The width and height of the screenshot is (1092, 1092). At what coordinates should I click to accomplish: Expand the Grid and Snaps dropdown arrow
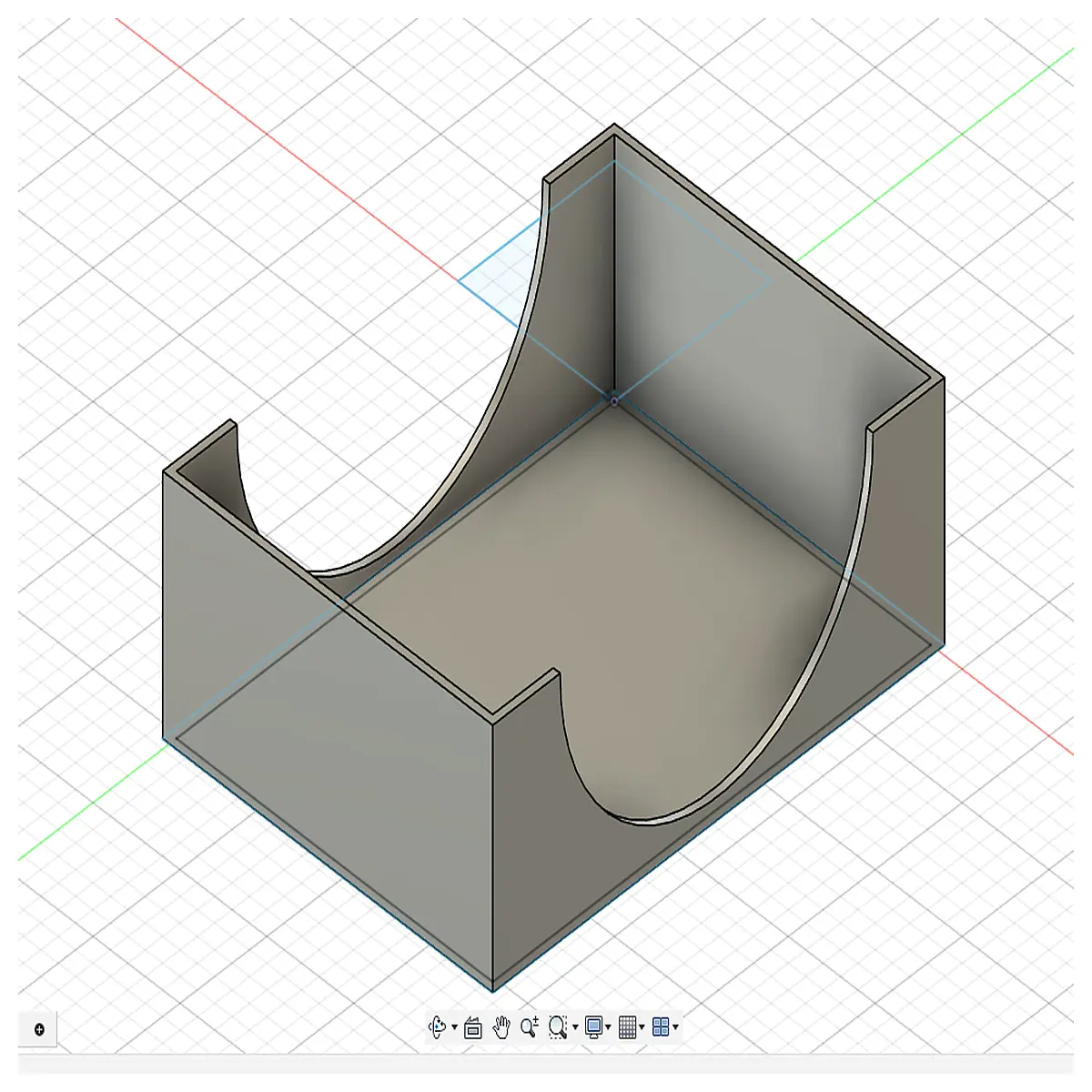point(642,1028)
